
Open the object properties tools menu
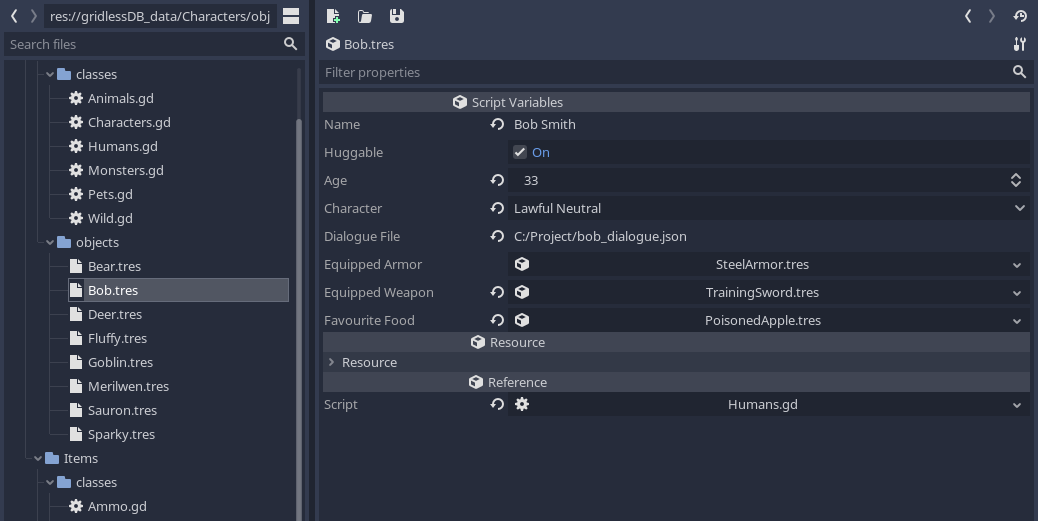pyautogui.click(x=1020, y=44)
